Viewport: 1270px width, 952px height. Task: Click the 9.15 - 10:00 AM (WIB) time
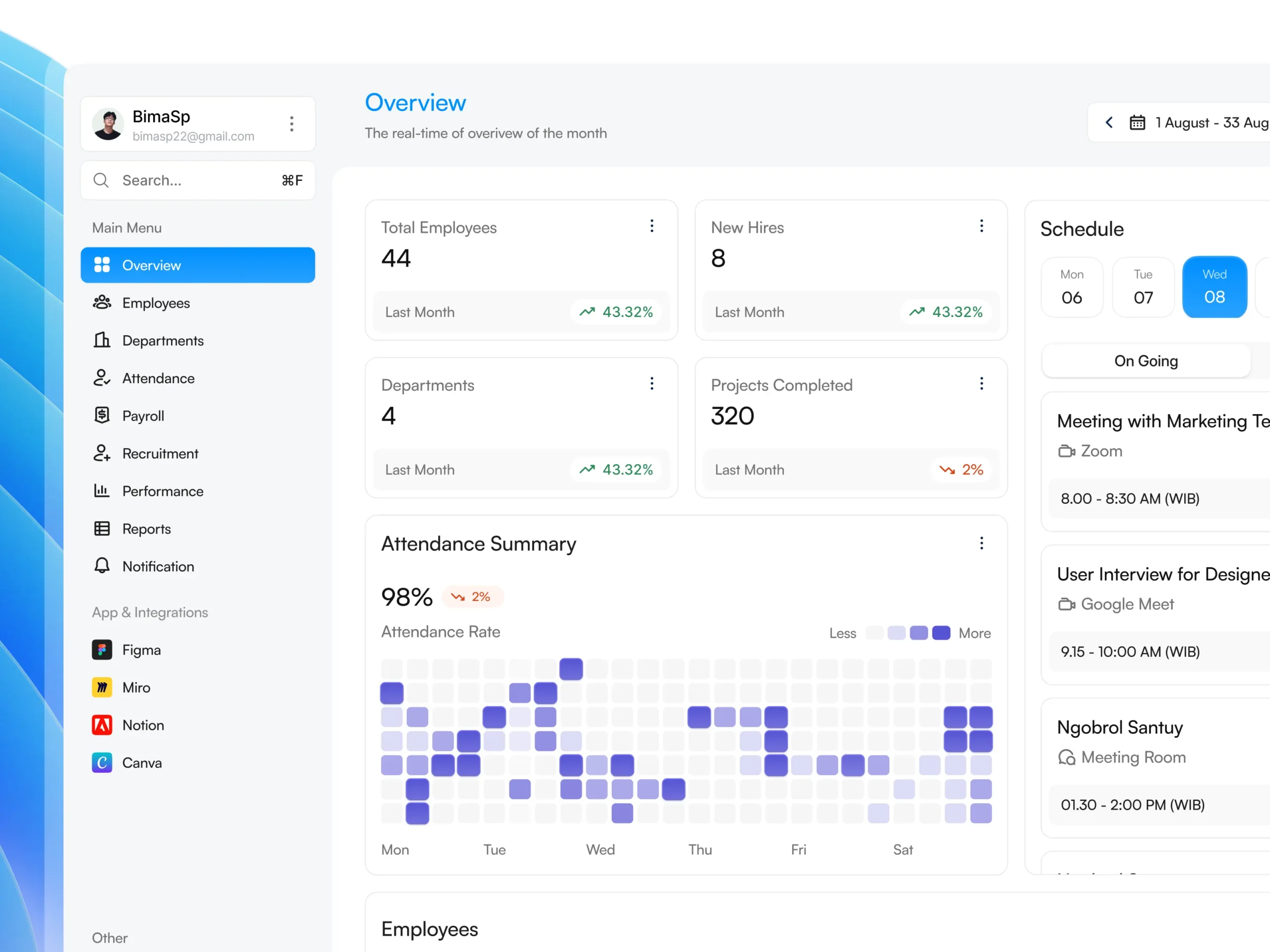[x=1130, y=652]
